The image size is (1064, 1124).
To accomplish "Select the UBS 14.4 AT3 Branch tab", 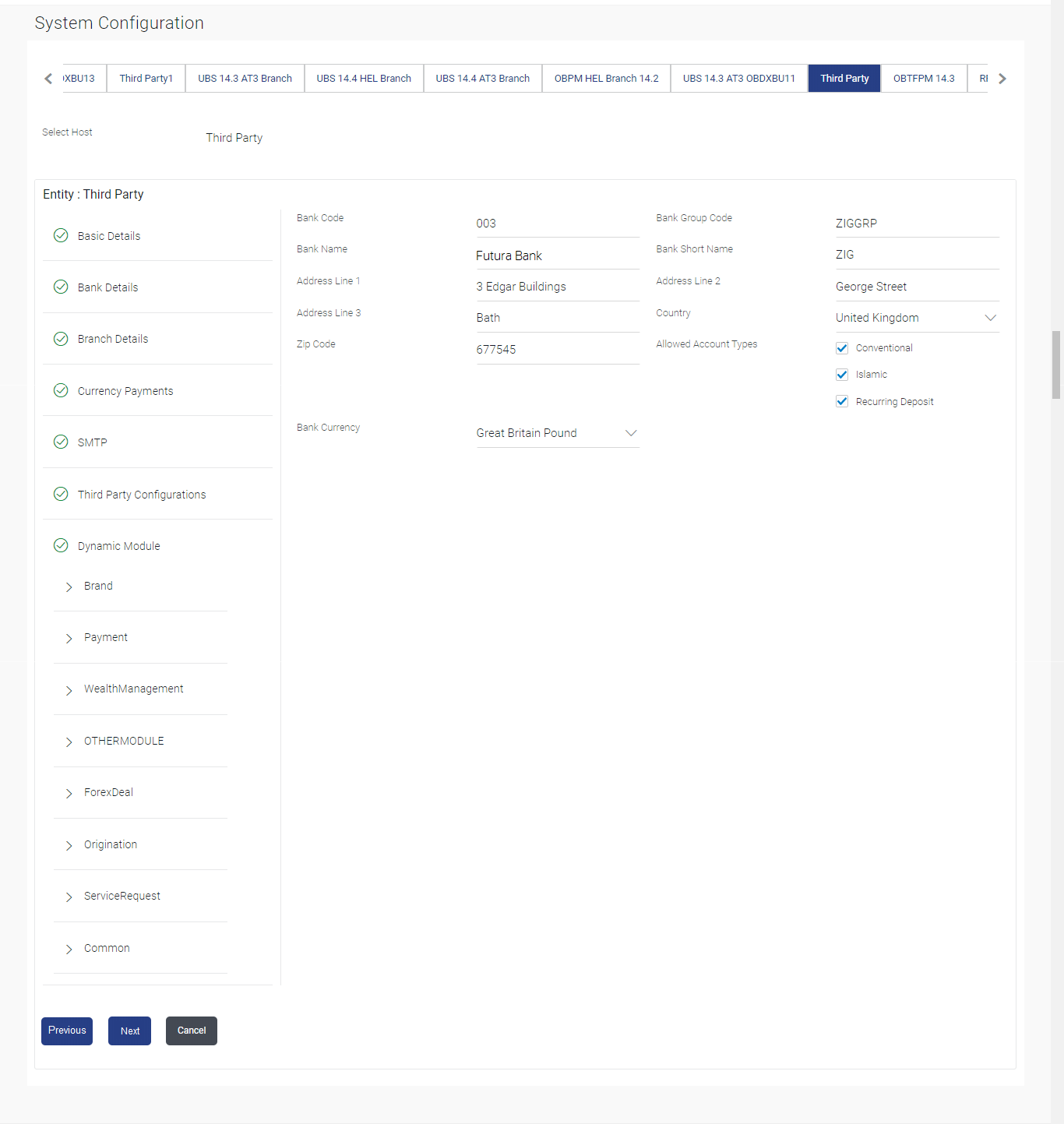I will click(483, 79).
